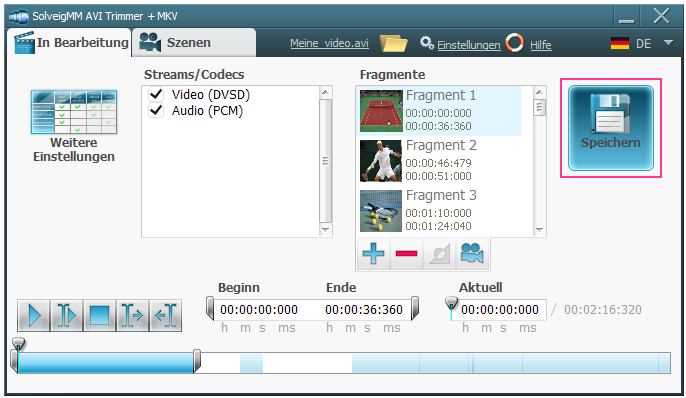Select Fragment 2 player thumbnail
The image size is (686, 398).
[381, 161]
